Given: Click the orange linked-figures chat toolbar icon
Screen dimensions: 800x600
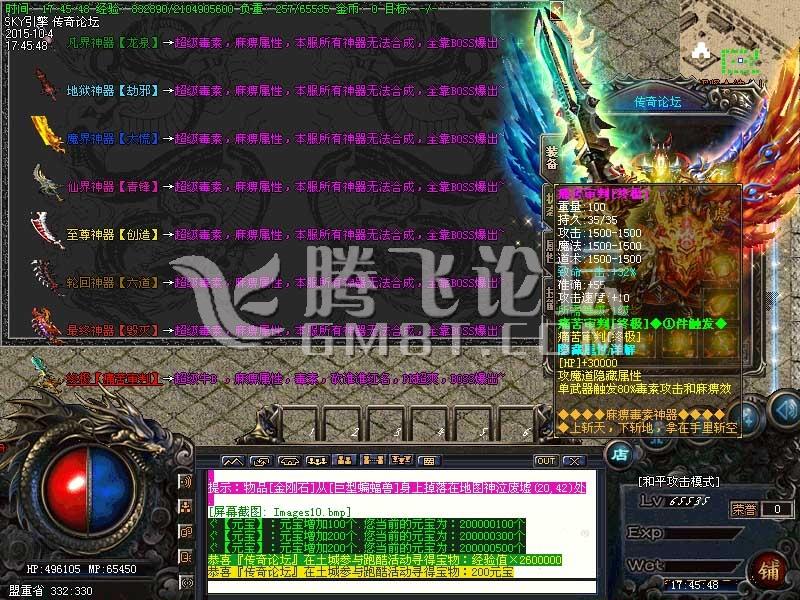Looking at the screenshot, I should [372, 460].
